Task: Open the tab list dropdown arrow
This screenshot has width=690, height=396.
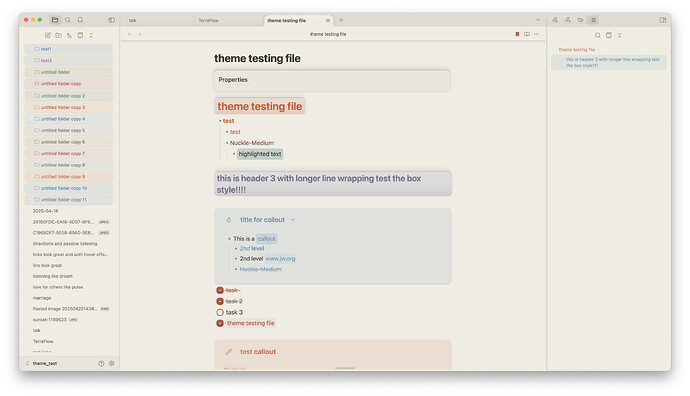Action: tap(538, 20)
